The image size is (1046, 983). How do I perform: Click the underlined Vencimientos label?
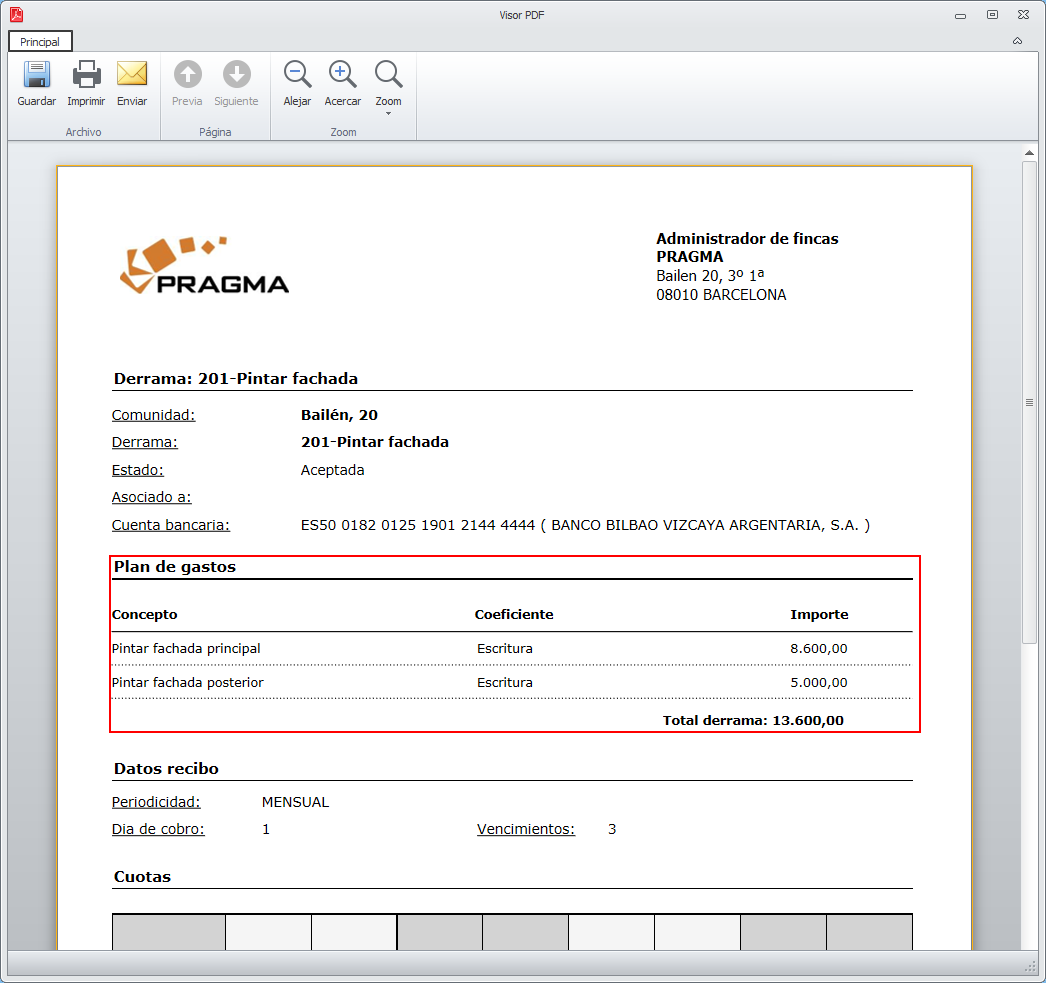click(x=525, y=829)
